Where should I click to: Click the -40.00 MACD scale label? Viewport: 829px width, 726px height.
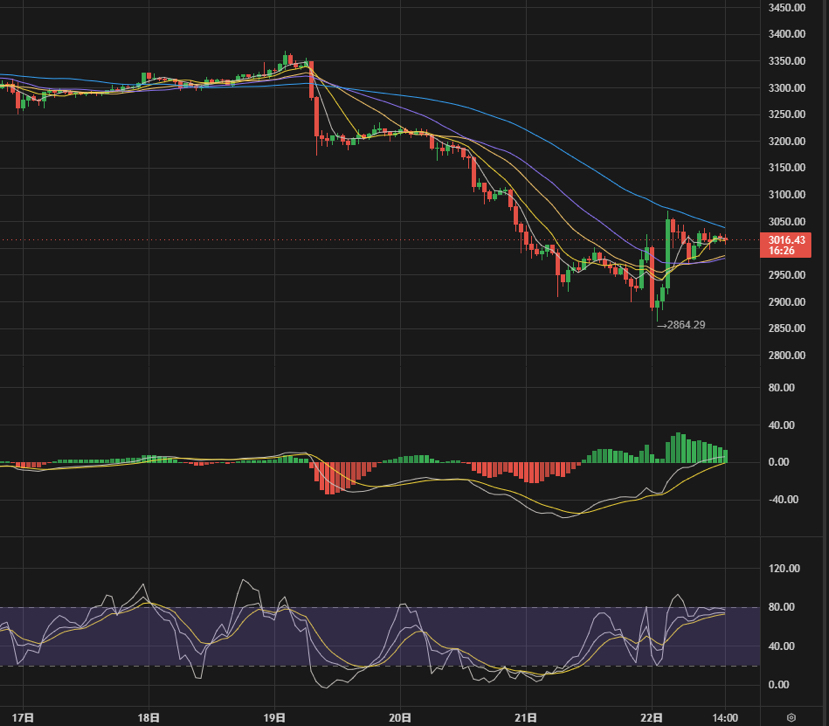[x=787, y=500]
